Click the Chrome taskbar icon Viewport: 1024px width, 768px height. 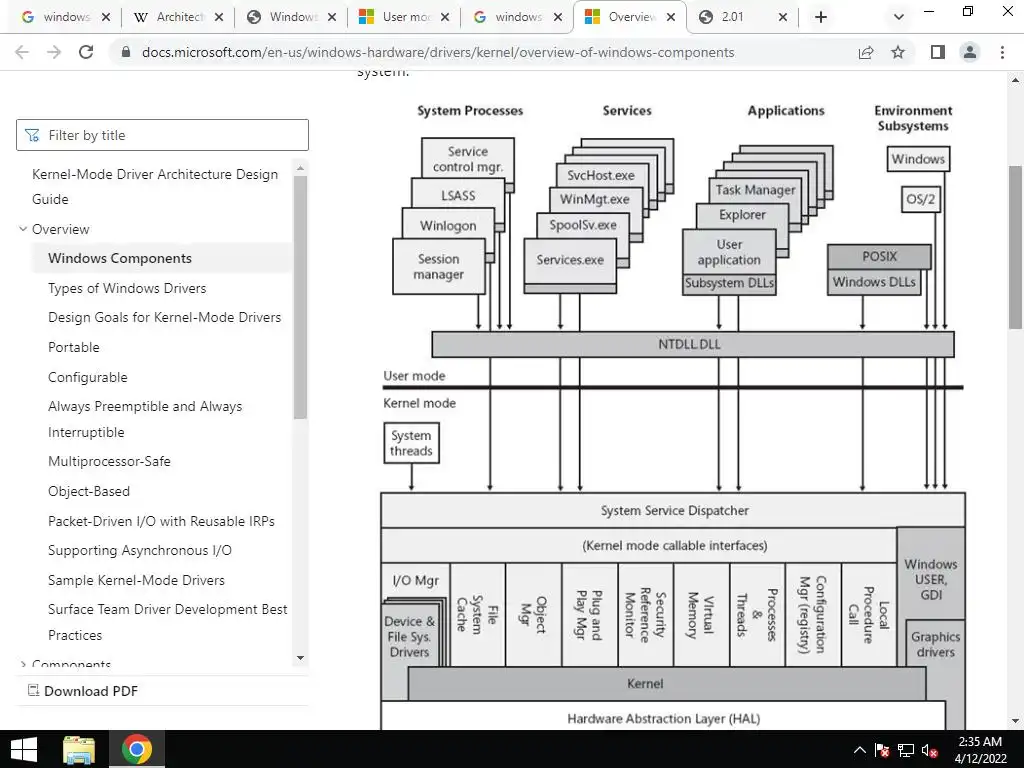click(x=136, y=749)
